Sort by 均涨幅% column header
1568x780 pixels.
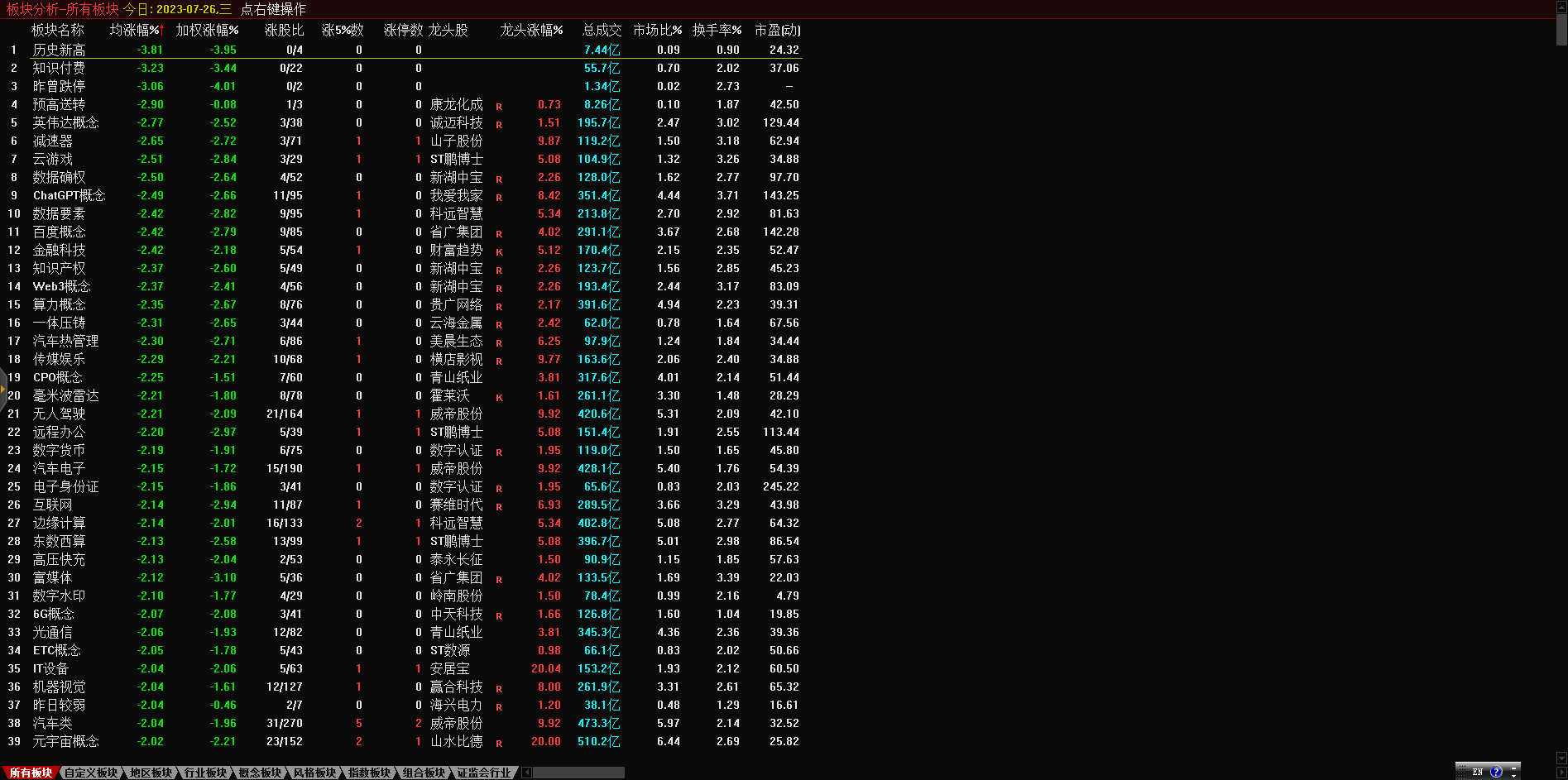[x=137, y=30]
